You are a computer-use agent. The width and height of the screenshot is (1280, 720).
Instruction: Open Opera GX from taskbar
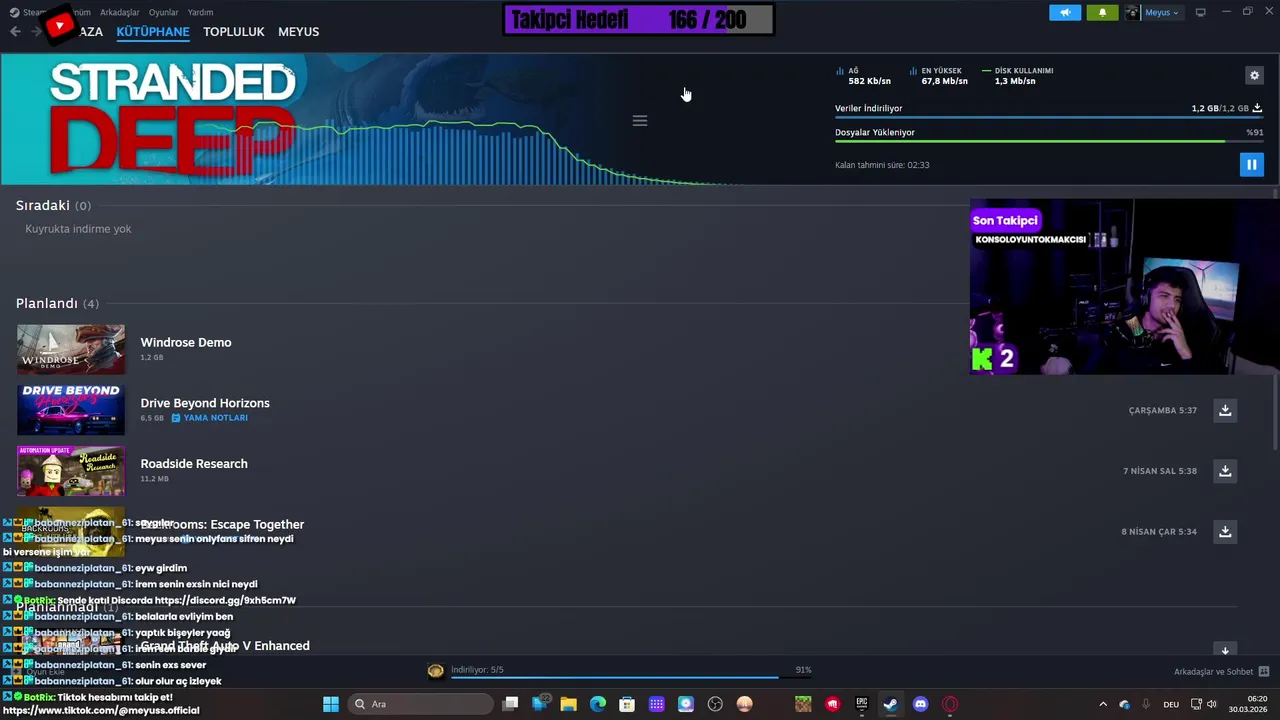[x=950, y=704]
